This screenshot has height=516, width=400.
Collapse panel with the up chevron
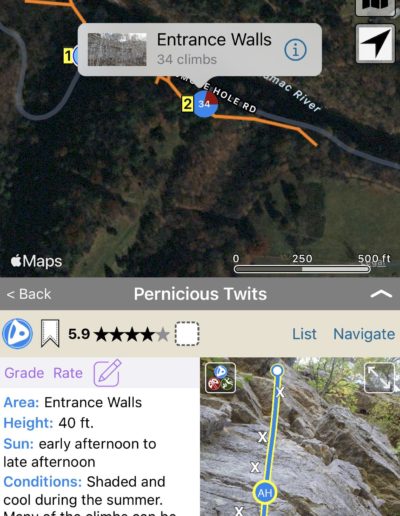click(x=381, y=294)
